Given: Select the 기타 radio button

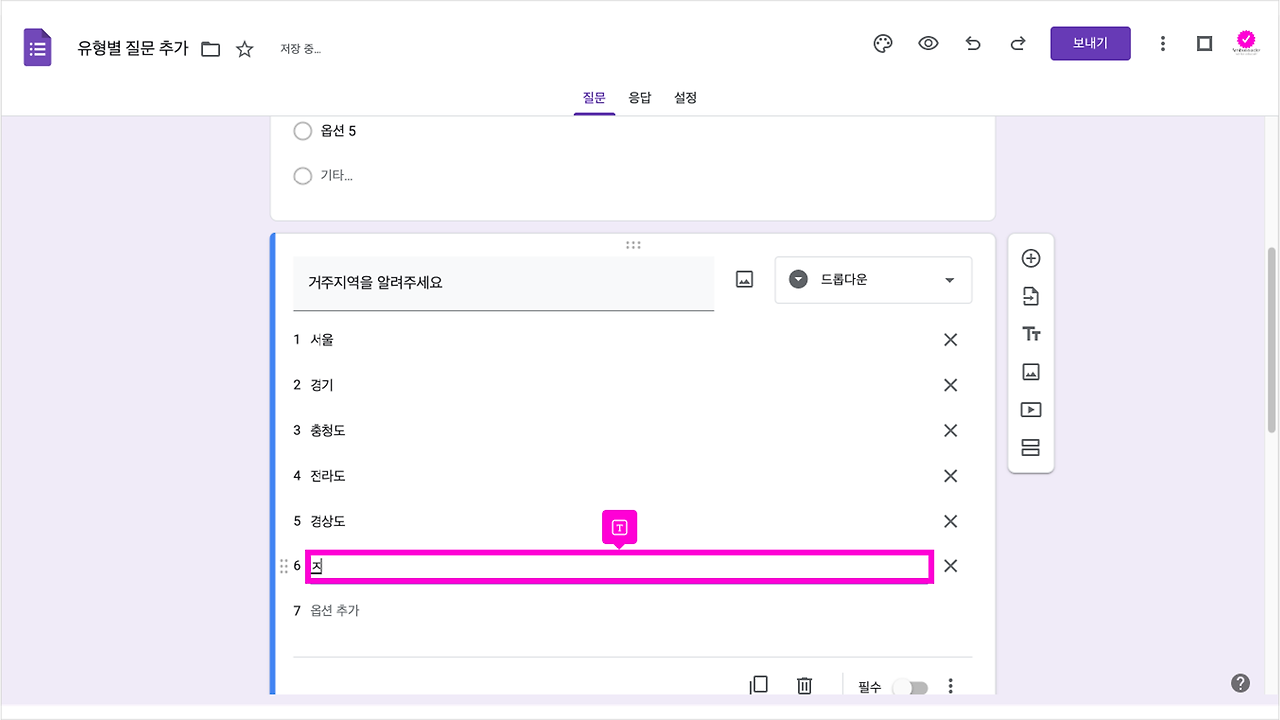Looking at the screenshot, I should tap(303, 176).
